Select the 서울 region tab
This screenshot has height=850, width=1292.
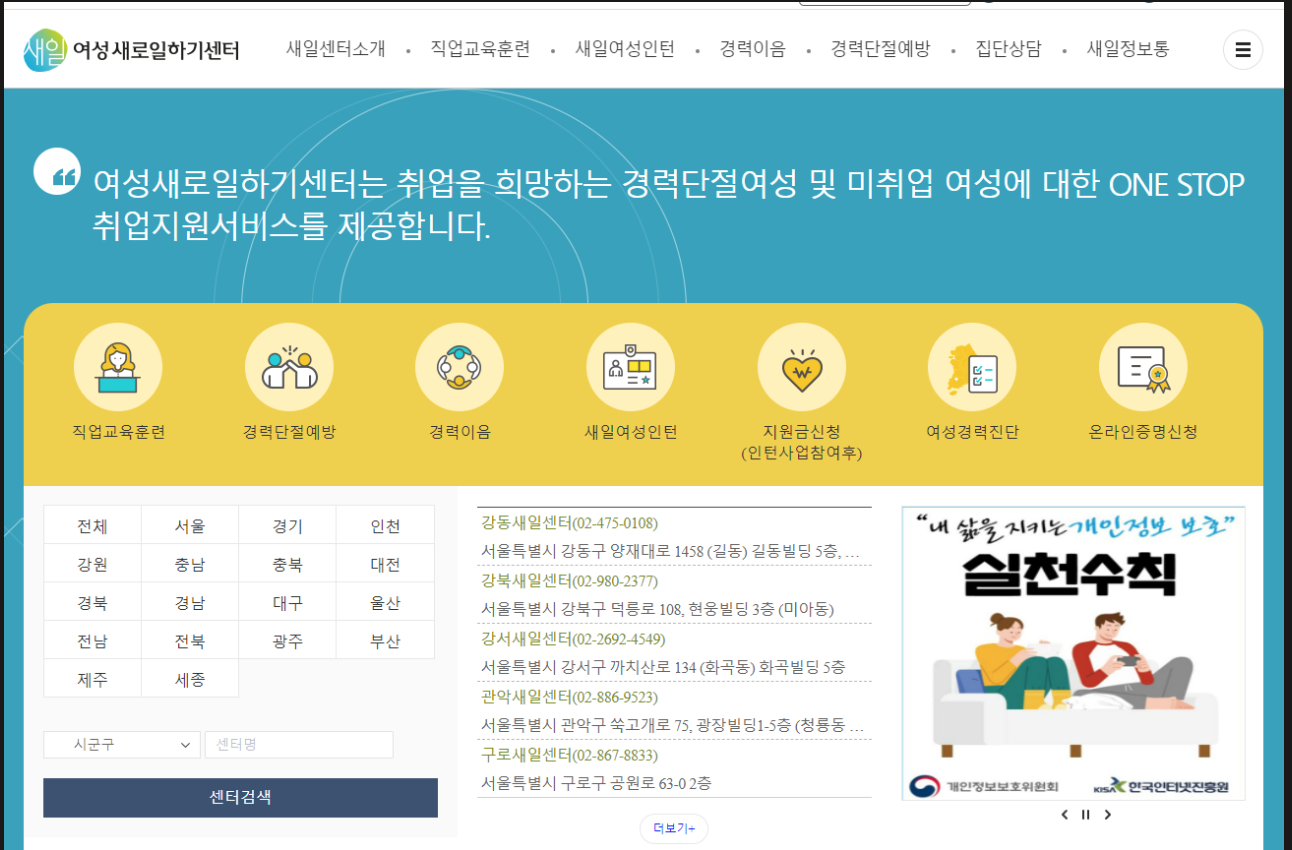point(190,525)
